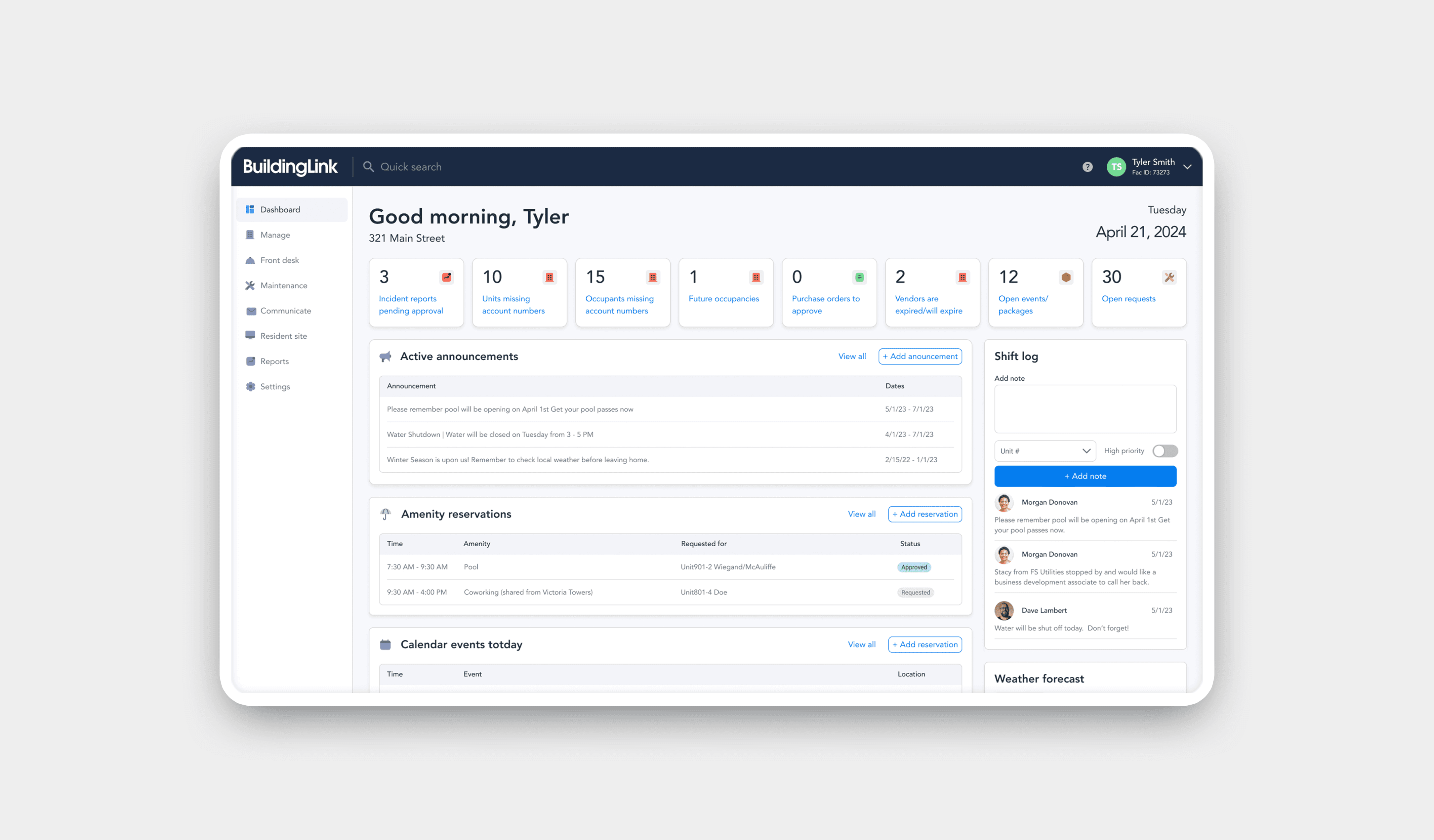Screen dimensions: 1434x840
Task: Click the Open events packages box icon
Action: click(1066, 277)
